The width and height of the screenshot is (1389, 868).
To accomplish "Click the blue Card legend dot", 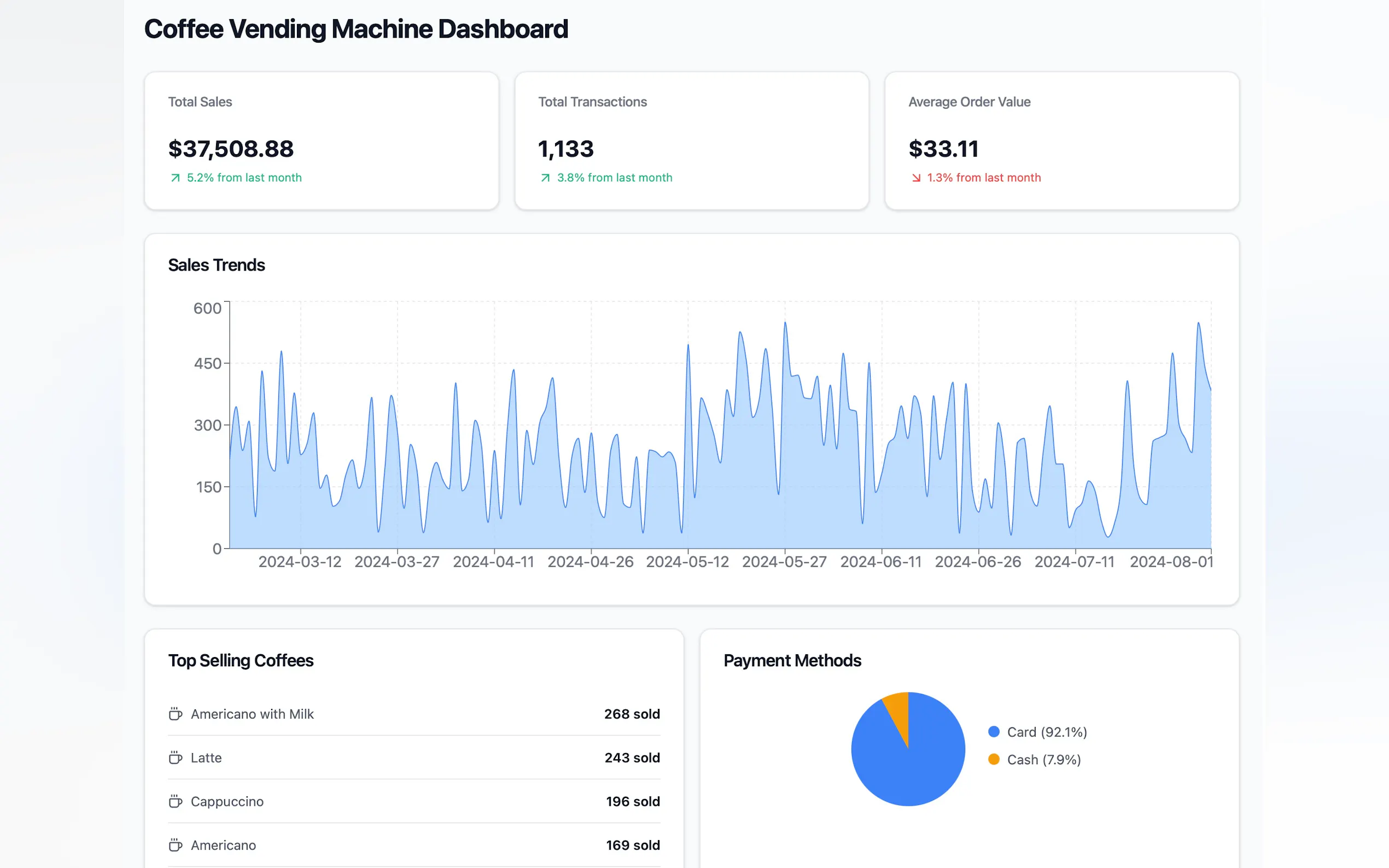I will 994,731.
